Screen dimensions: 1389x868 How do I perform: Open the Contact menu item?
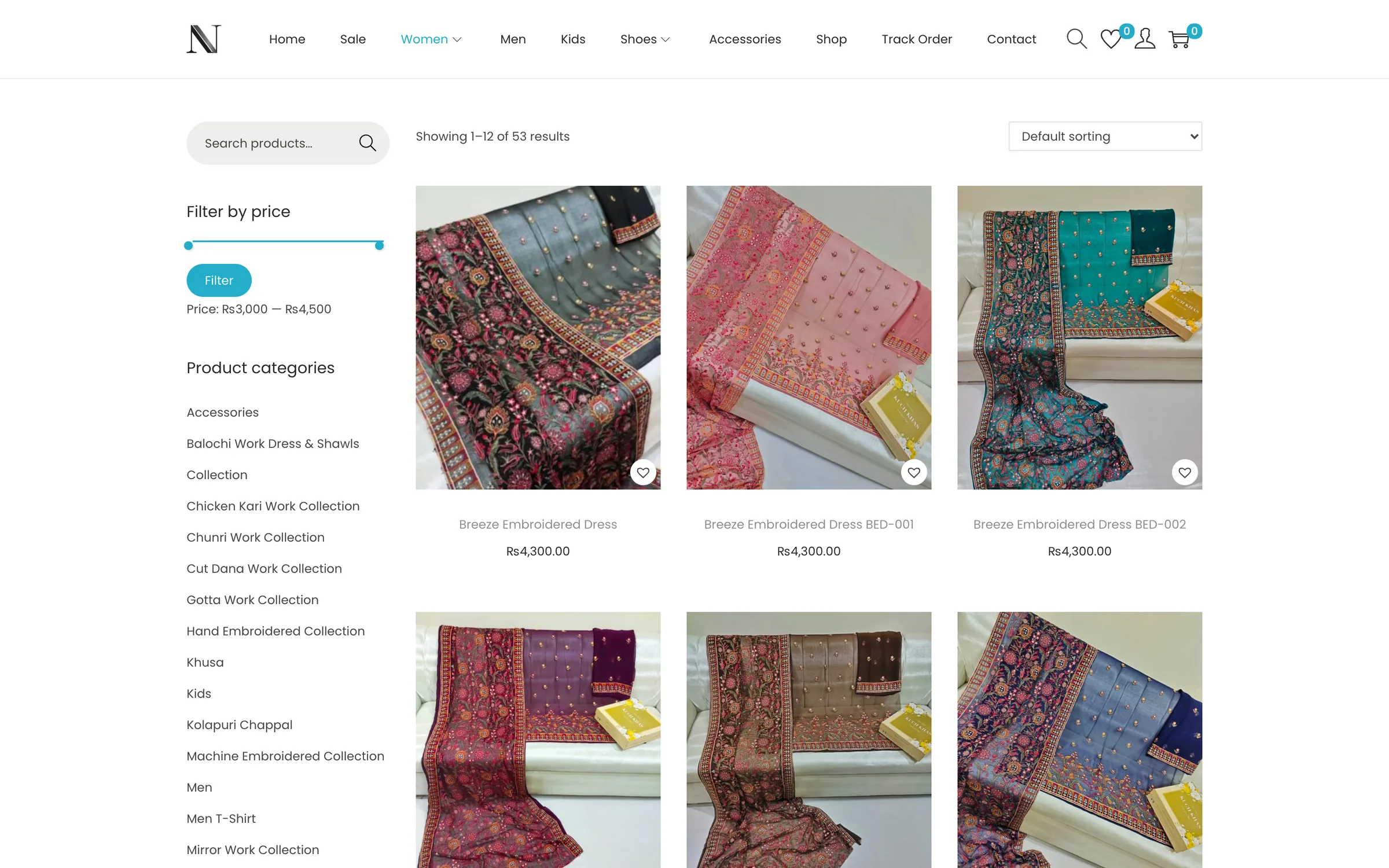1011,39
